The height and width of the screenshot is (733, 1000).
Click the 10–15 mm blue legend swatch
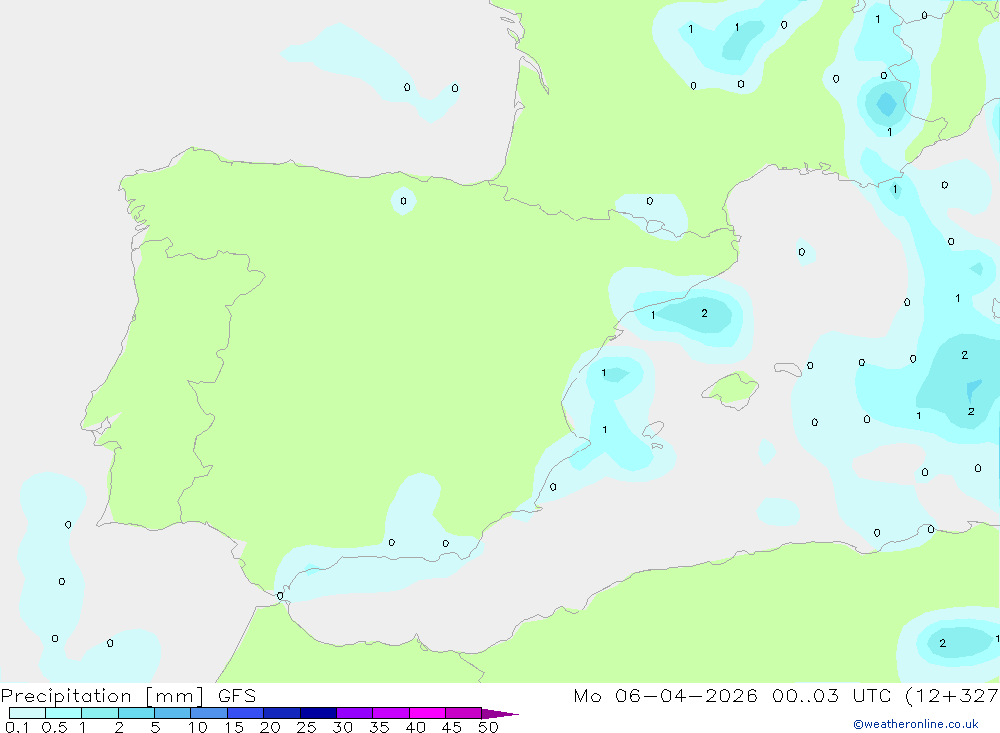[209, 713]
